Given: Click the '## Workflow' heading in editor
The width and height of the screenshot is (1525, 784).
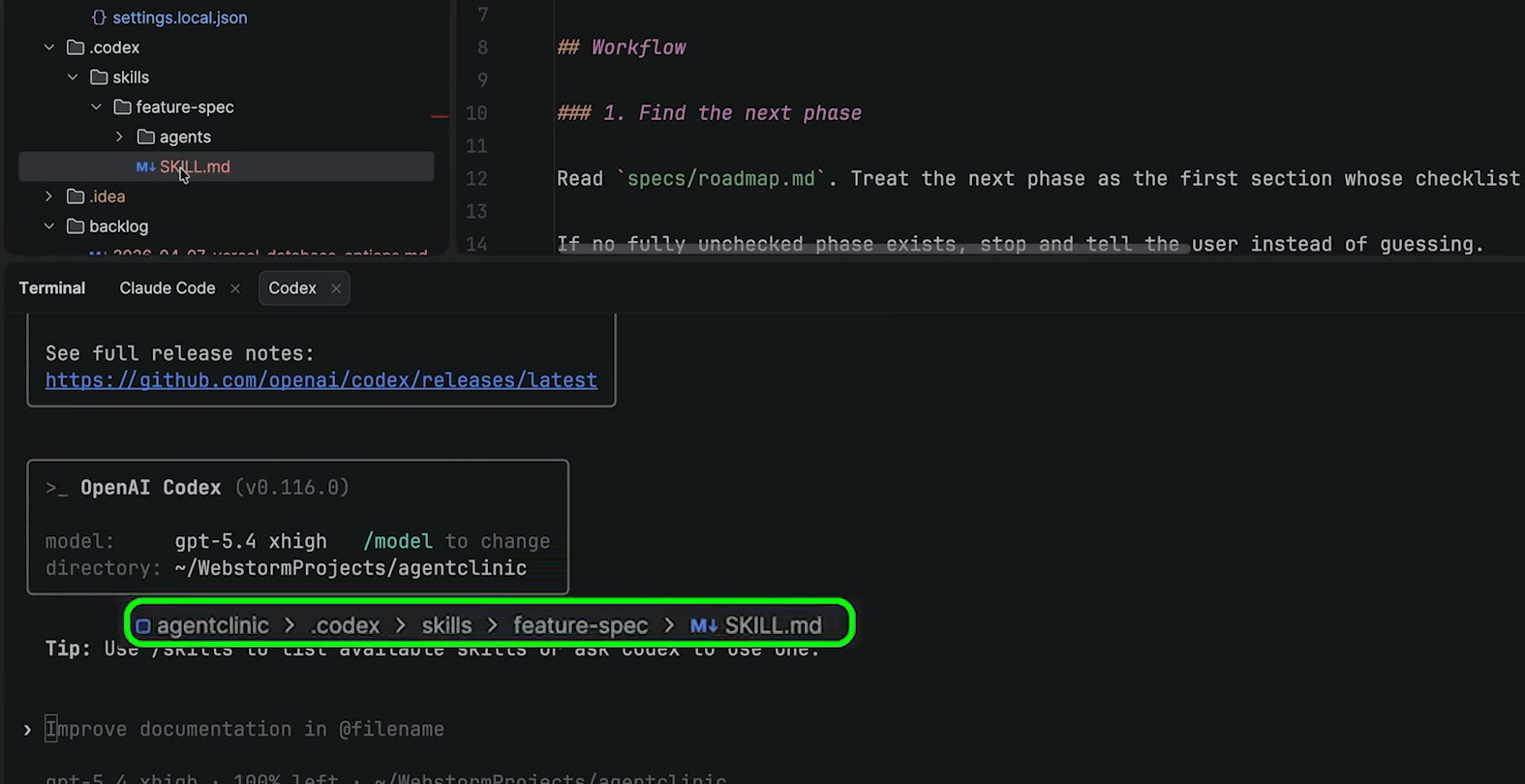Looking at the screenshot, I should (x=622, y=47).
